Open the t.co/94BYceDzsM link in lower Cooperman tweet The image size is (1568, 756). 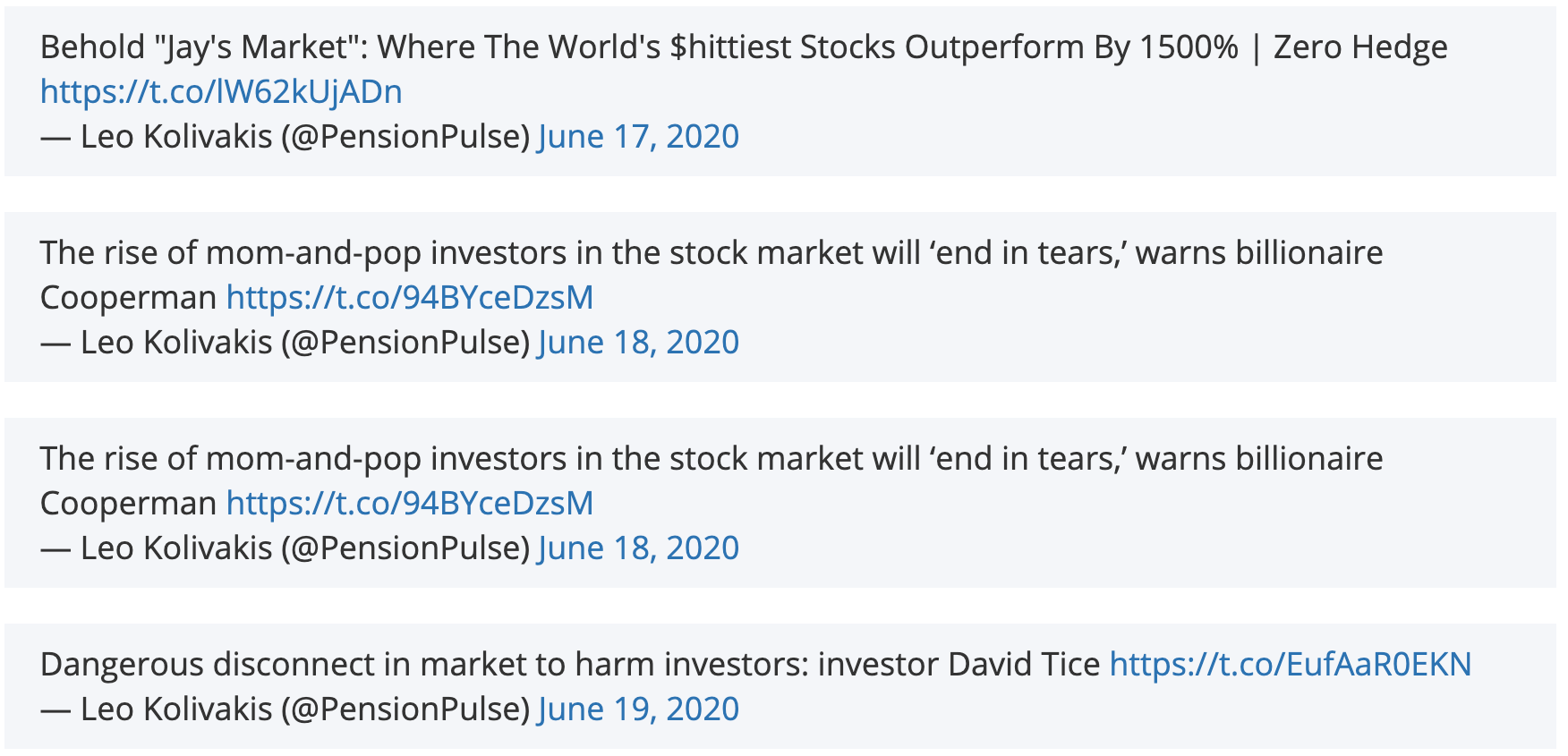point(410,503)
